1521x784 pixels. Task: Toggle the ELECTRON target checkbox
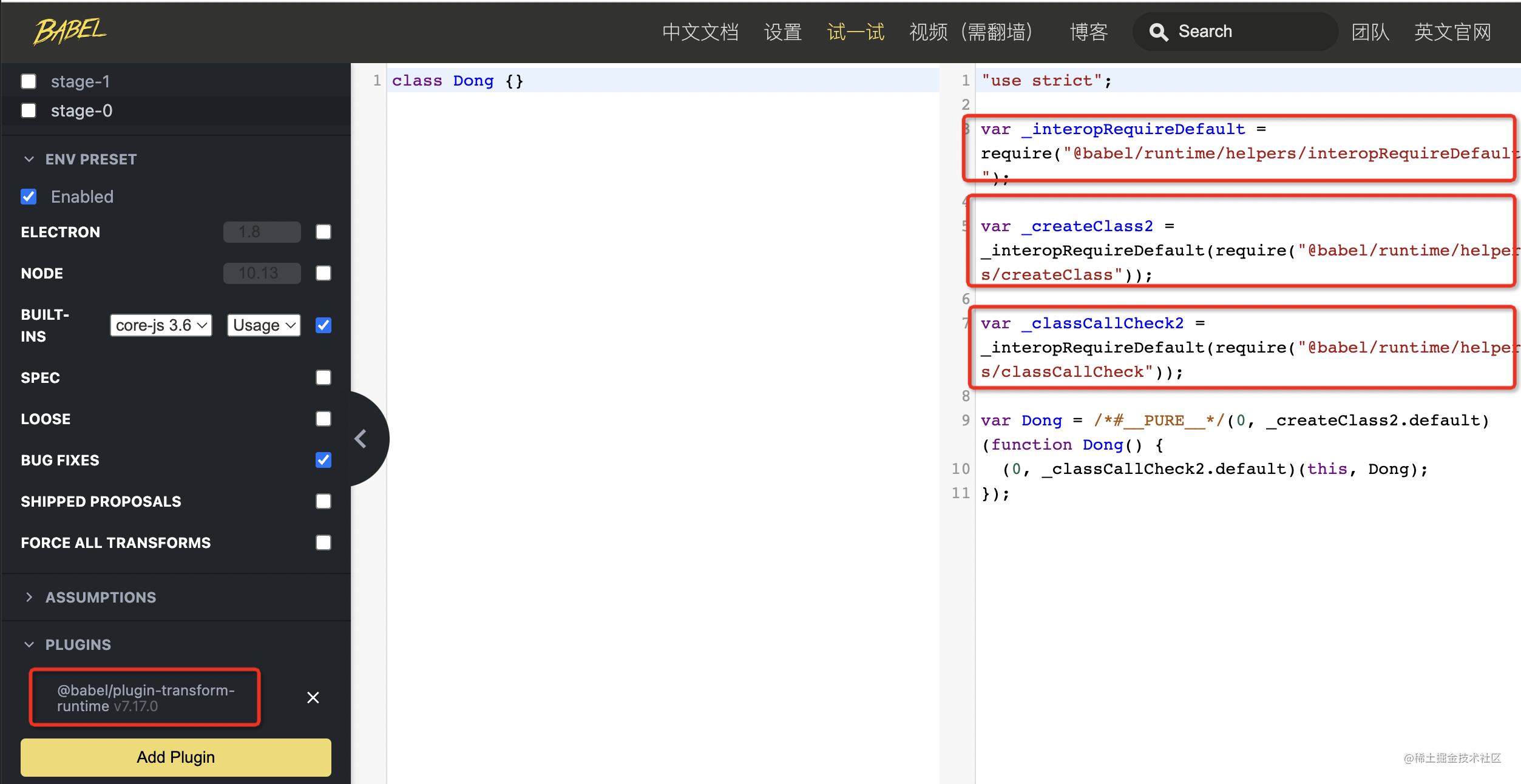pos(324,232)
